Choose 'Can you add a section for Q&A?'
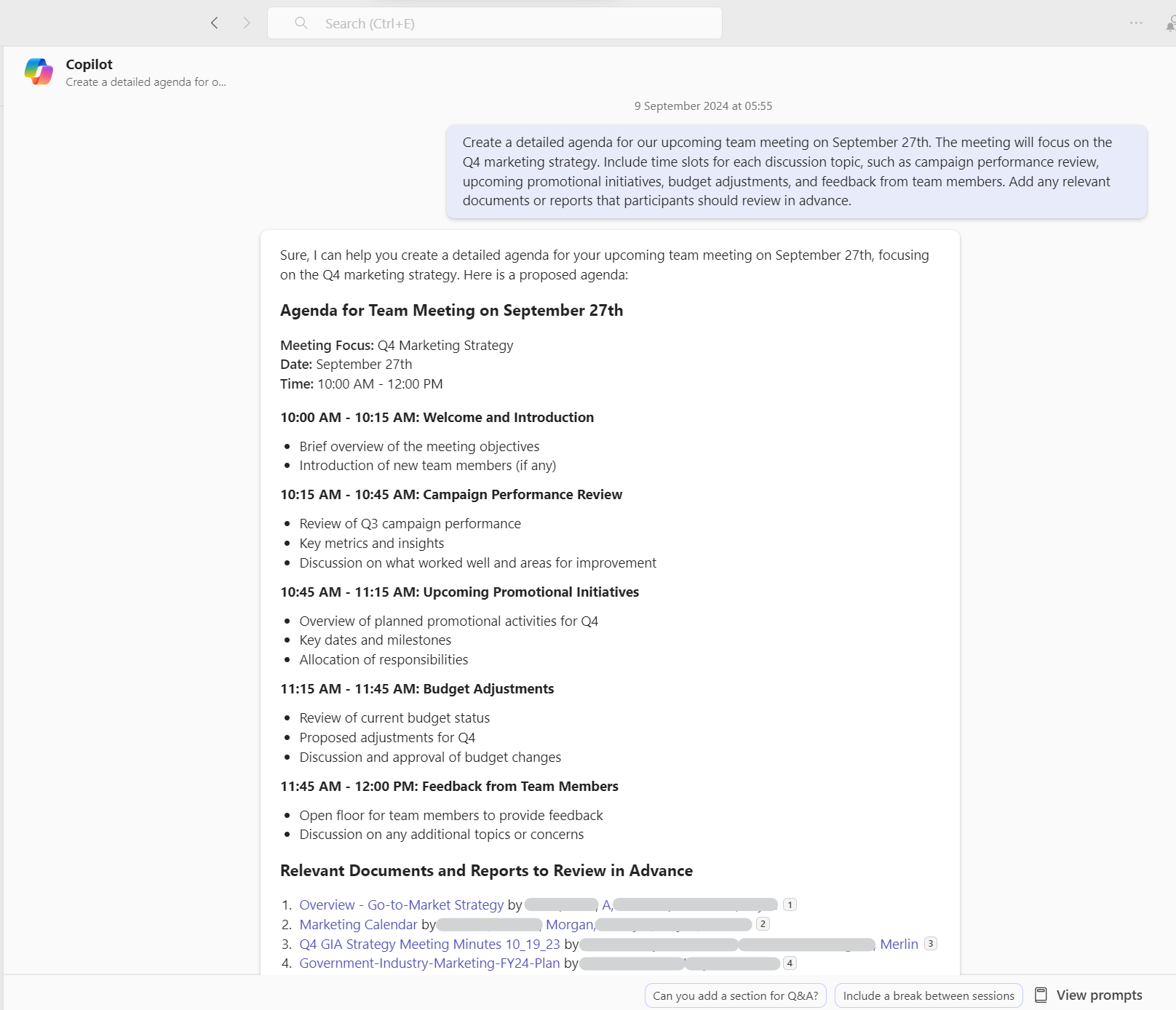 click(x=735, y=995)
